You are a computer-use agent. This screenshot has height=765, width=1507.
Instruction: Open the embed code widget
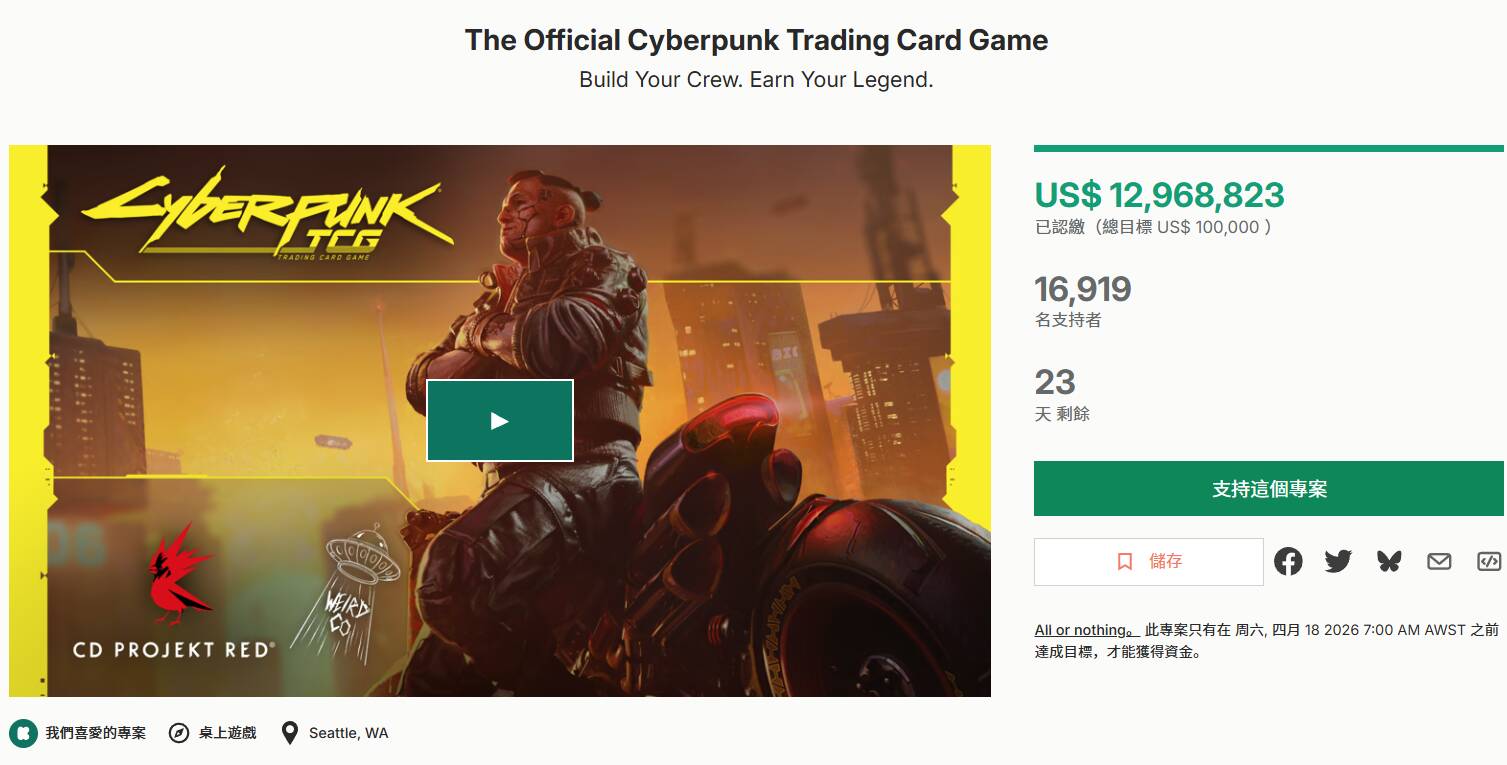pos(1489,562)
